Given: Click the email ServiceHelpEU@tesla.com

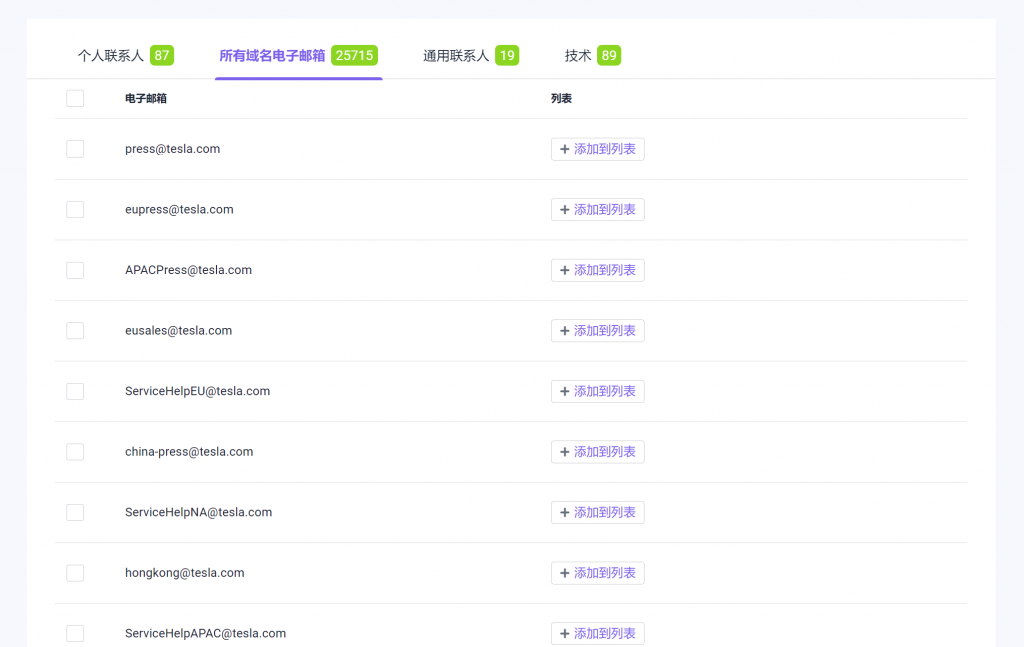Looking at the screenshot, I should coord(197,391).
